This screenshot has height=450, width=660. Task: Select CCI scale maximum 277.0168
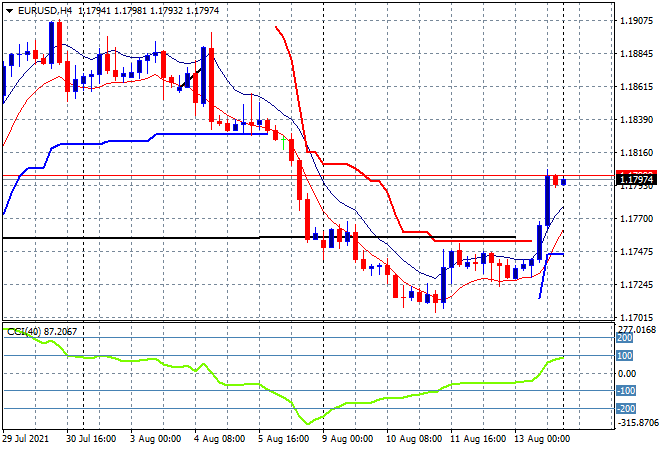click(x=637, y=330)
